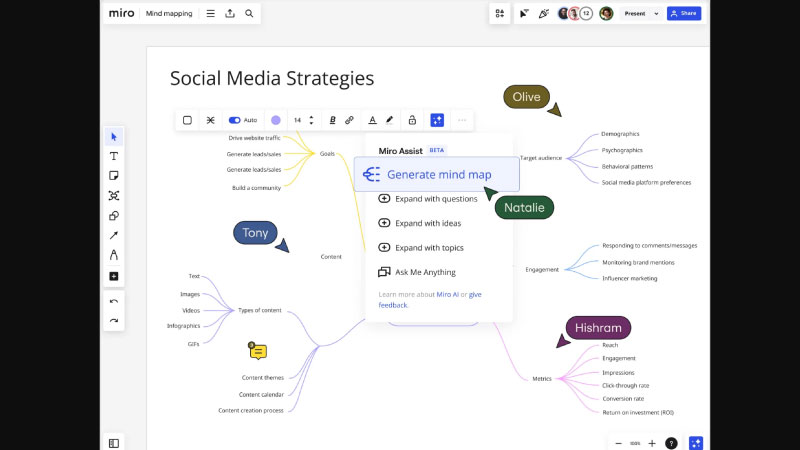The image size is (800, 450).
Task: Select the Goals mind map node
Action: pyautogui.click(x=327, y=154)
